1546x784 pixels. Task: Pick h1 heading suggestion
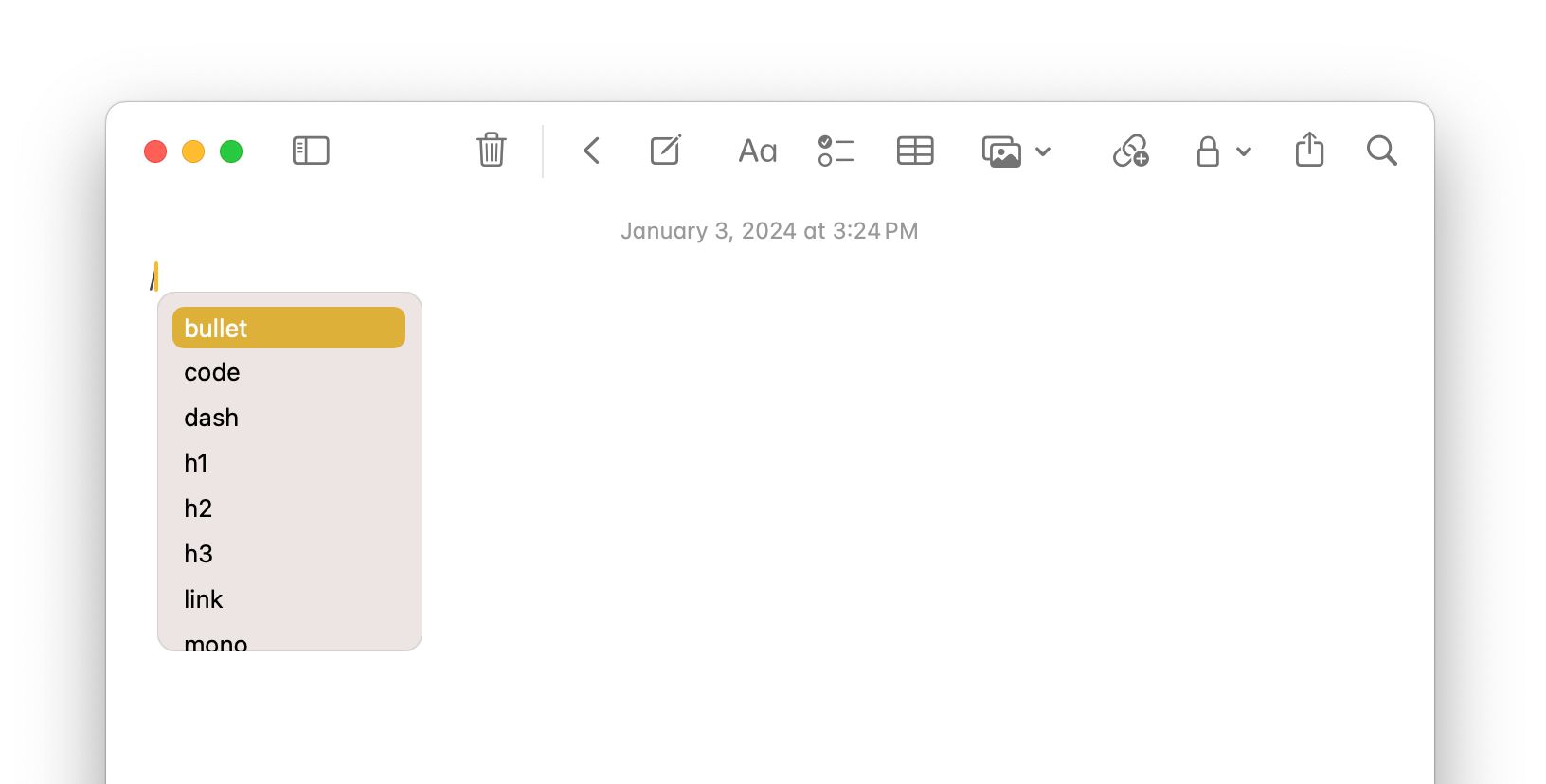[x=289, y=463]
